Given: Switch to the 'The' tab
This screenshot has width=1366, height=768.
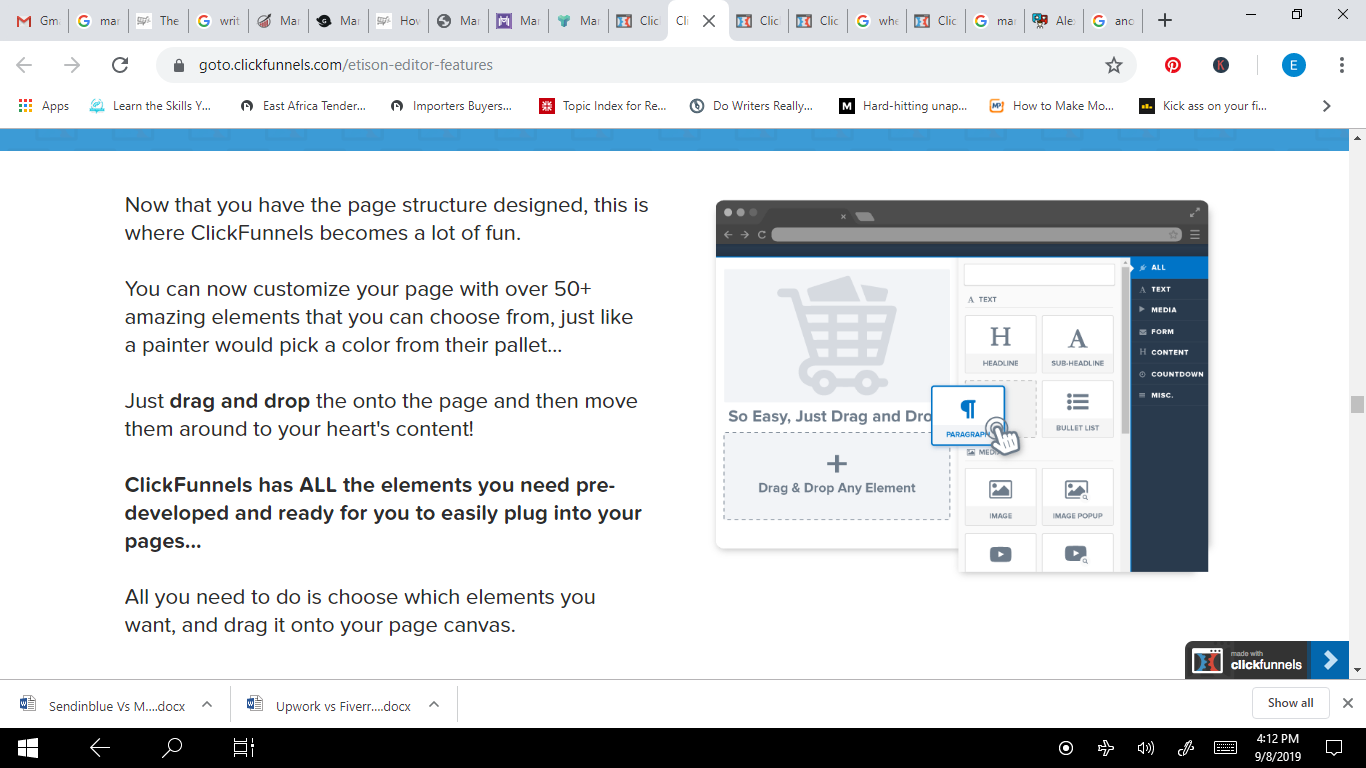Looking at the screenshot, I should point(157,21).
